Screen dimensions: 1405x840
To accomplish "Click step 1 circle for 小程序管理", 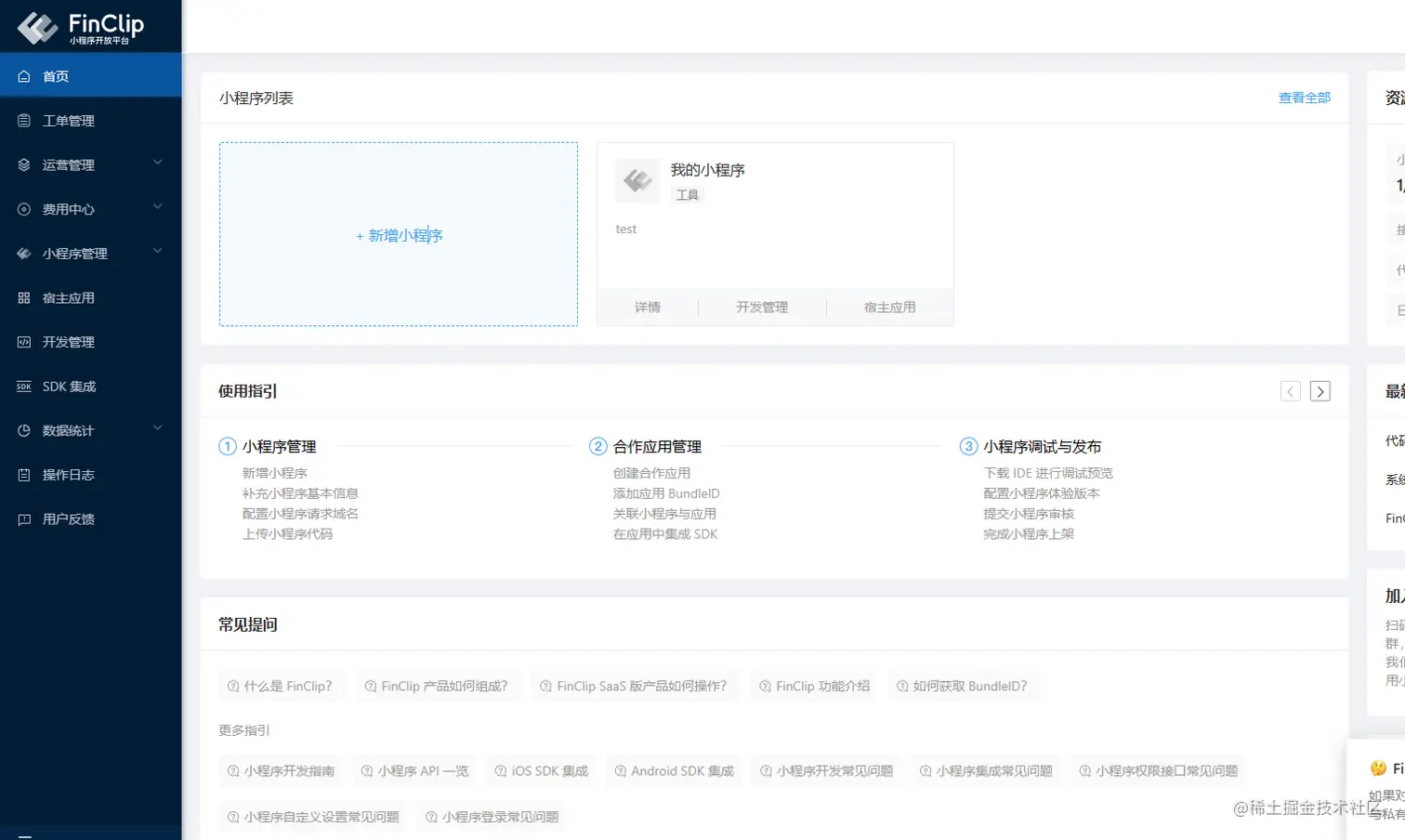I will coord(228,447).
